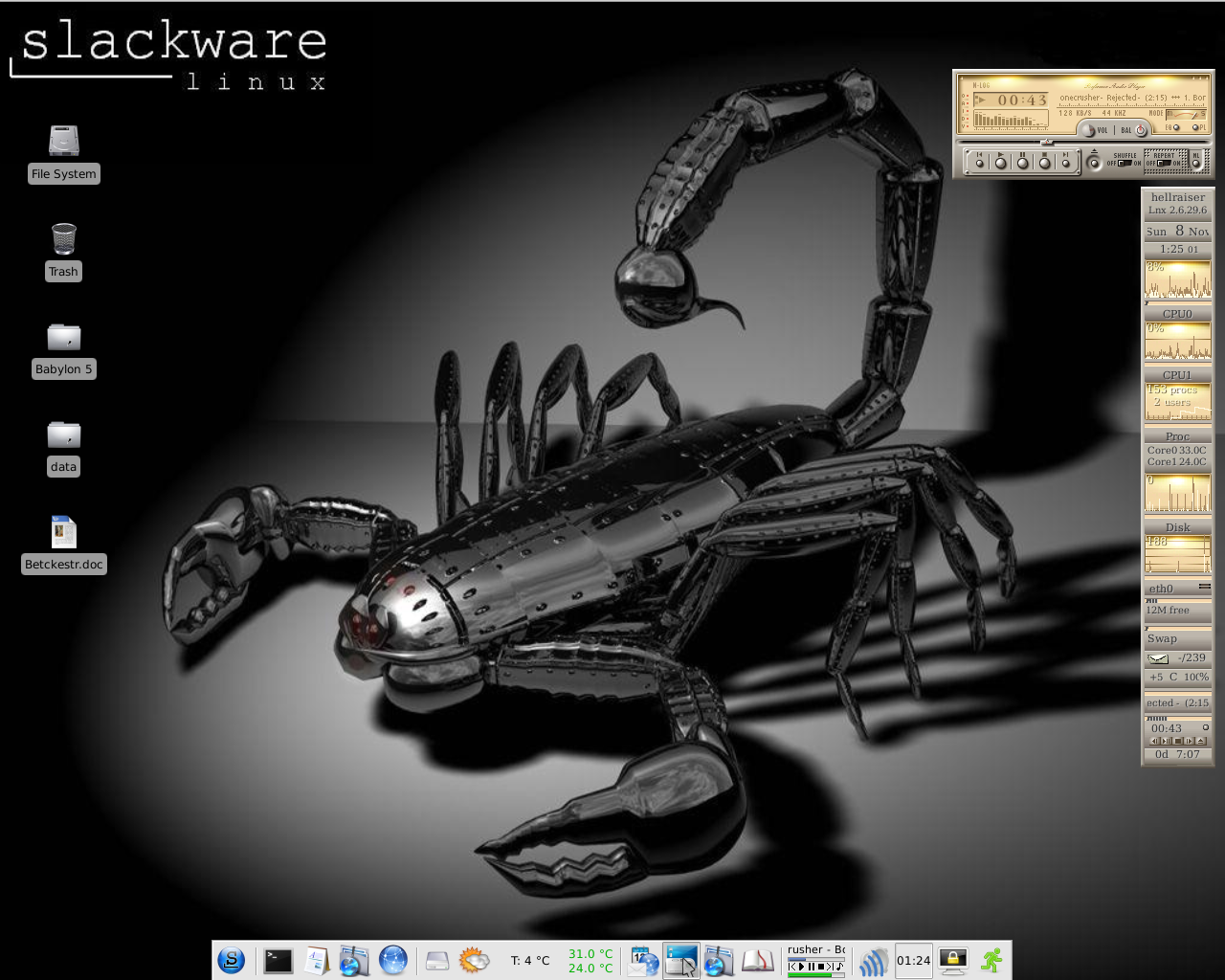Open the Trash desktop icon
The width and height of the screenshot is (1225, 980).
(x=63, y=251)
